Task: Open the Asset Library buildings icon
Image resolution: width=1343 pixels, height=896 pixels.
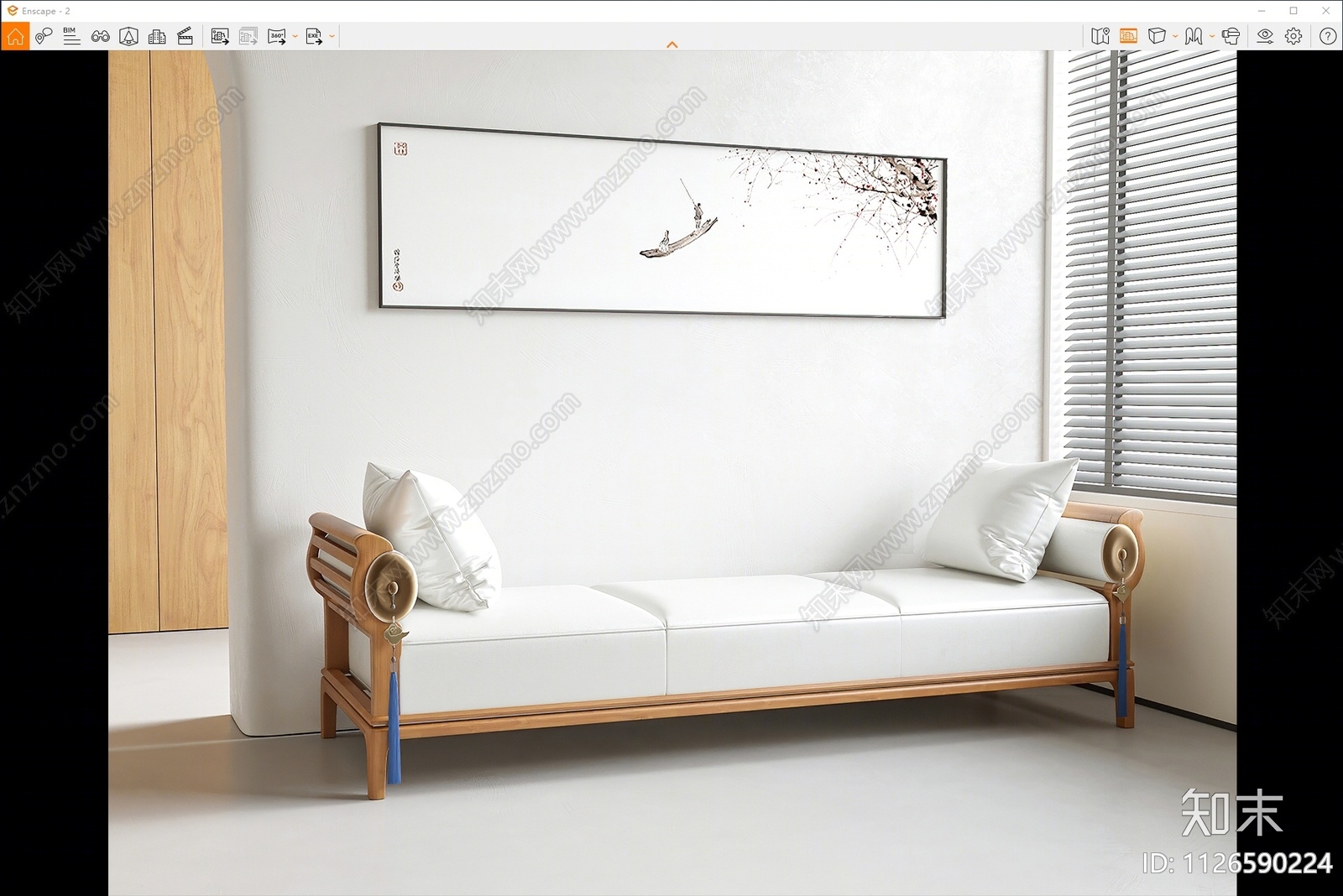Action: [157, 36]
